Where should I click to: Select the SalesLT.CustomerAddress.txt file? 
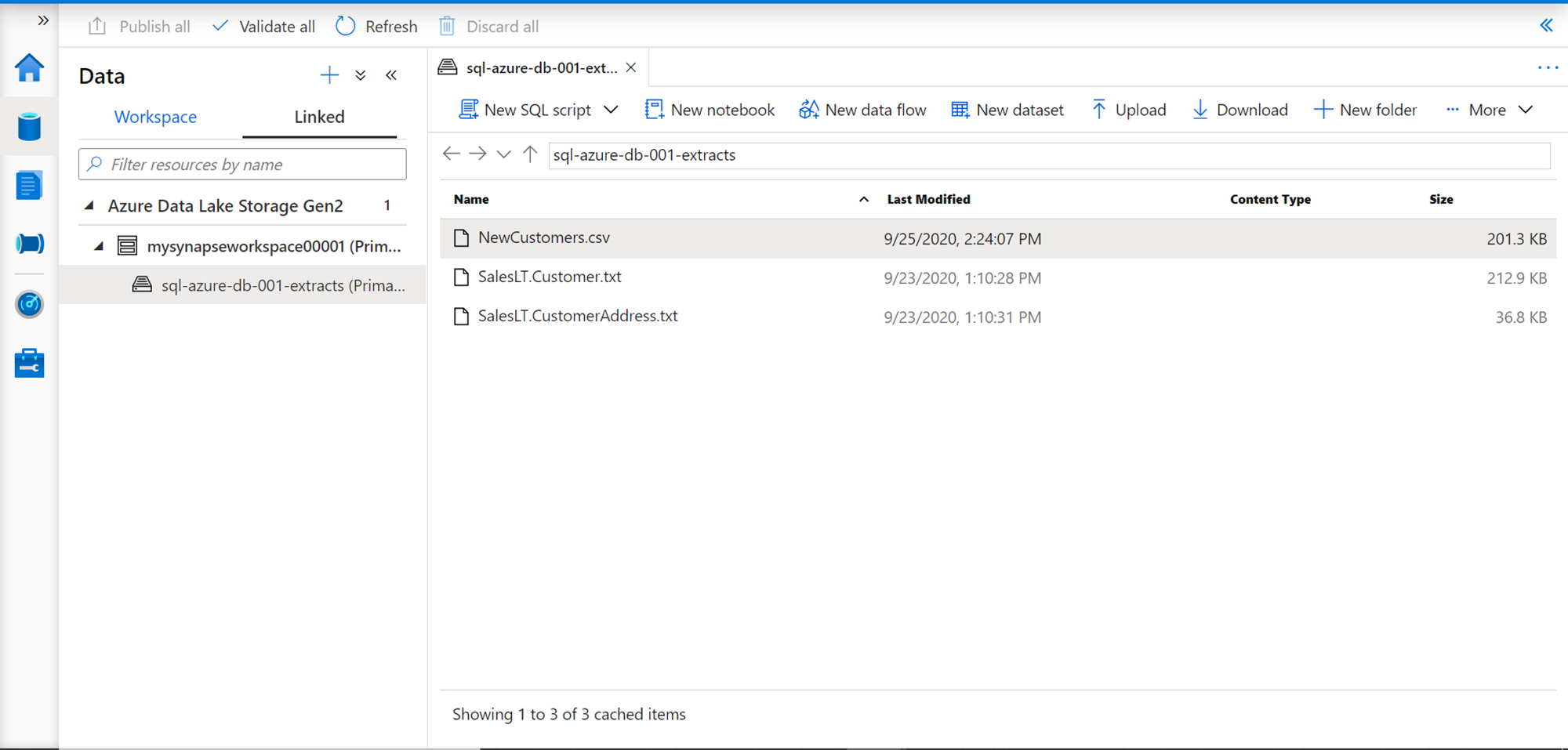click(x=578, y=316)
